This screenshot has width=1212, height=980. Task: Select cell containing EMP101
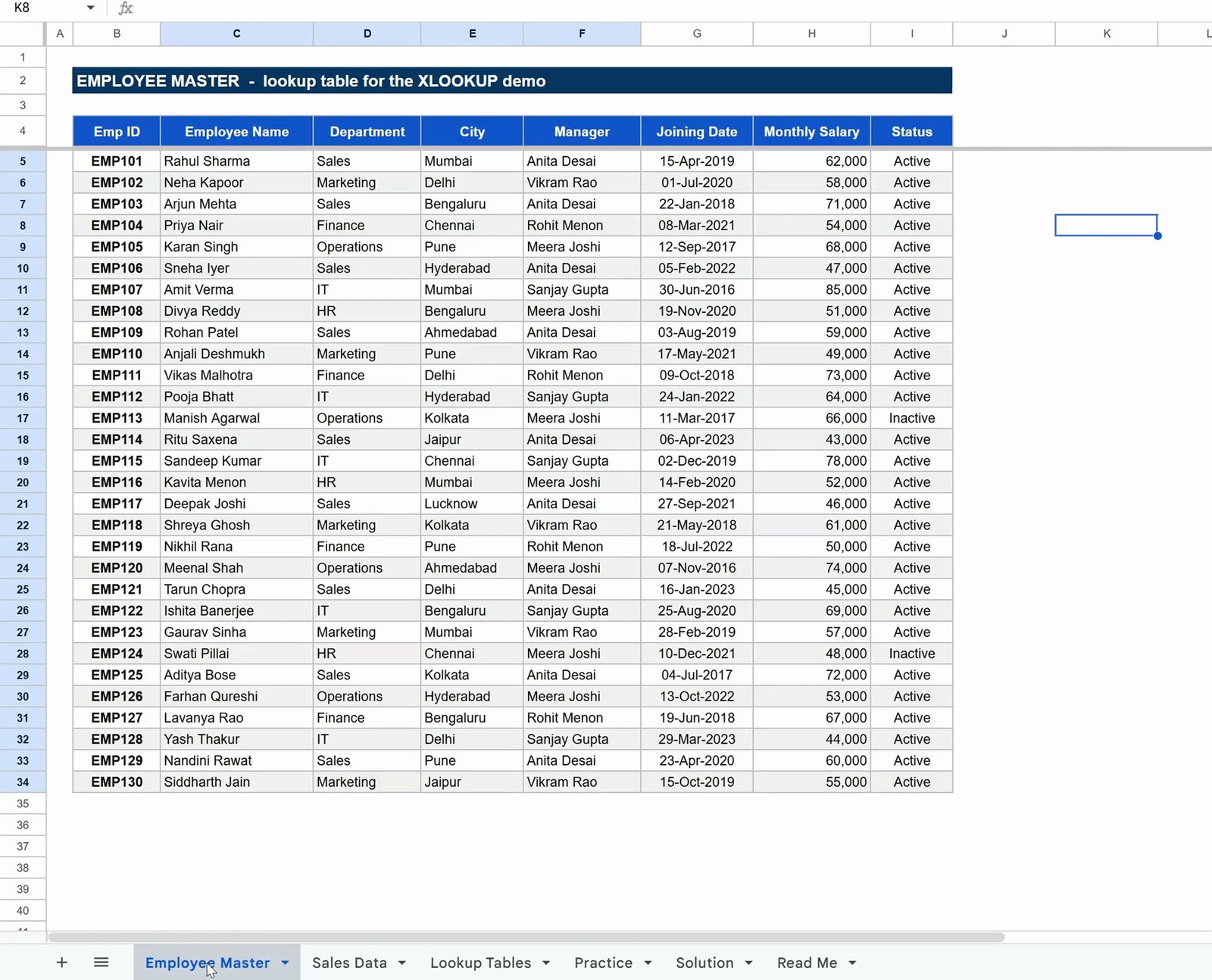(117, 161)
